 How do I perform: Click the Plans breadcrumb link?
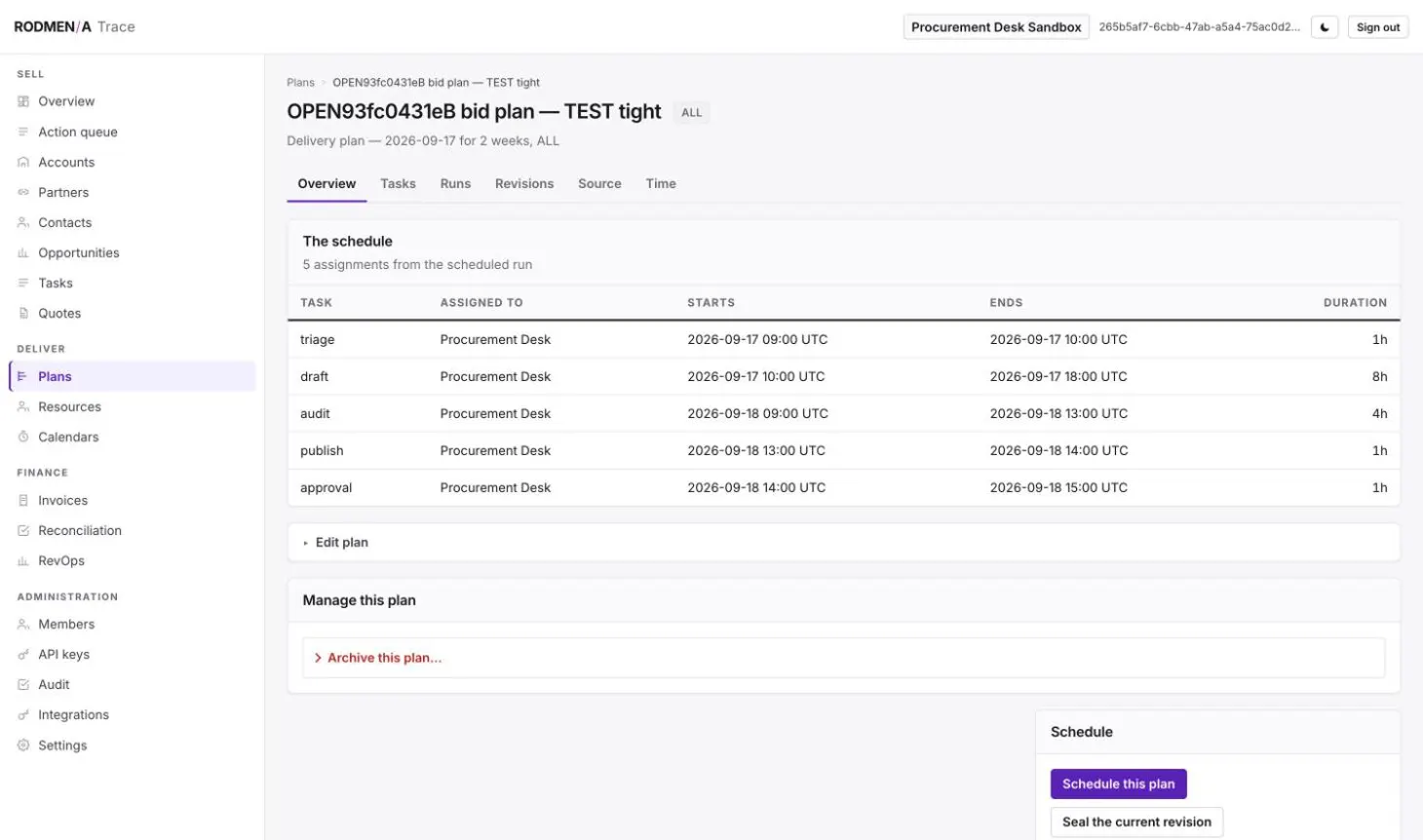(300, 83)
